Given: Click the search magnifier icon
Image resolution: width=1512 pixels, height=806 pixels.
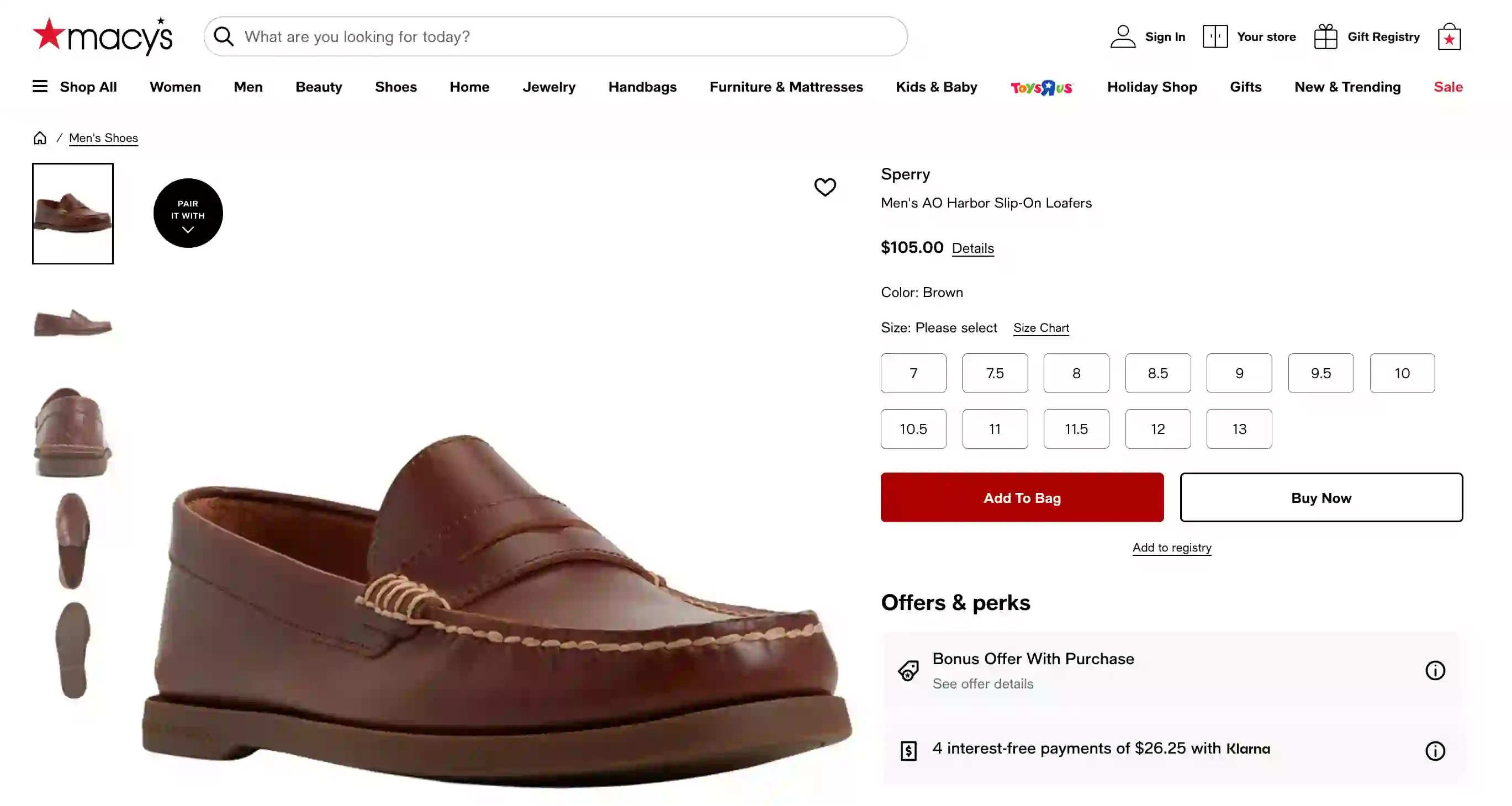Looking at the screenshot, I should tap(224, 36).
